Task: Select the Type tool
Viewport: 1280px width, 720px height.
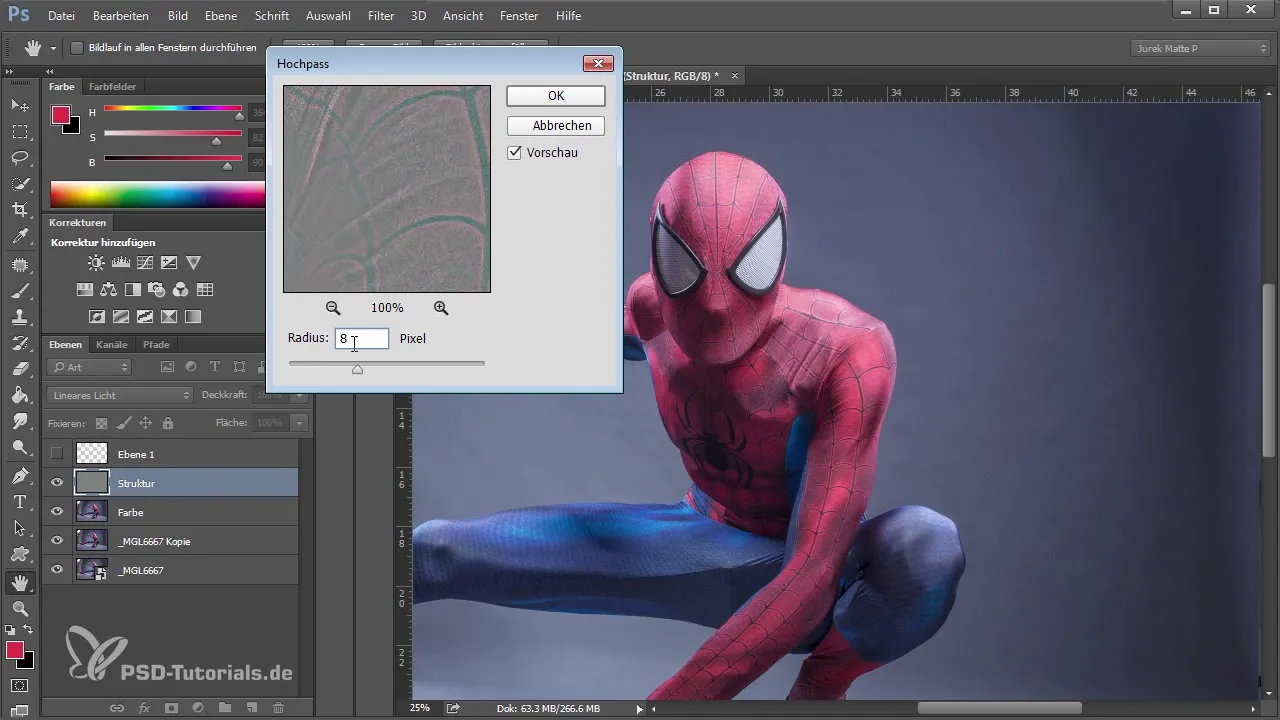Action: tap(19, 501)
